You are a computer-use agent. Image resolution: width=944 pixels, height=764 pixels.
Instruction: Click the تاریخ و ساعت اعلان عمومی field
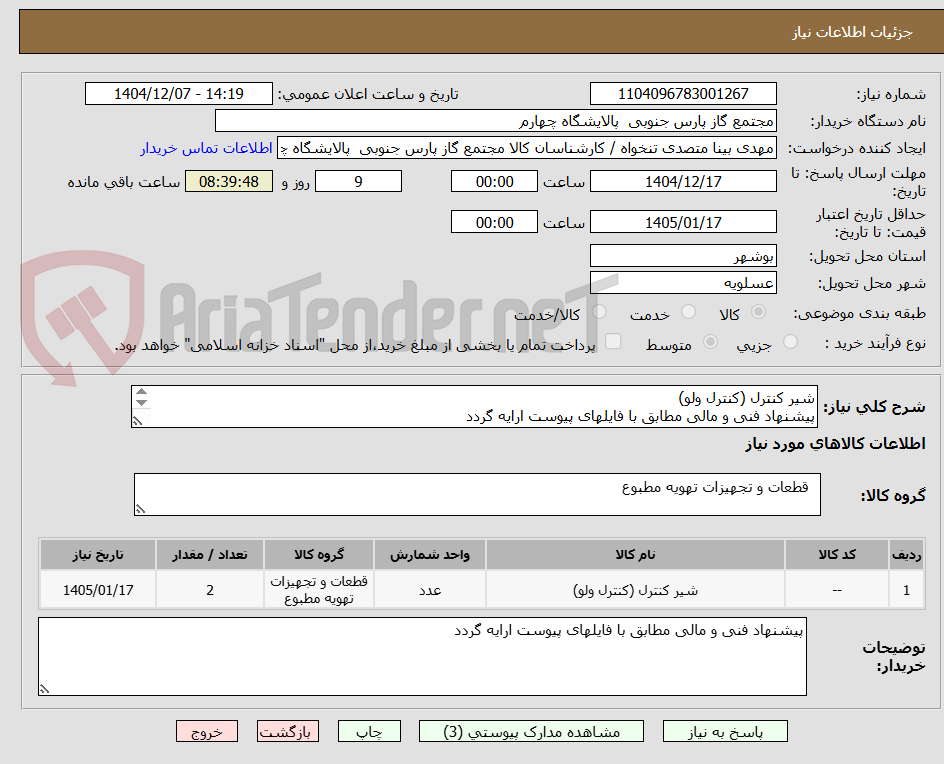pyautogui.click(x=179, y=94)
